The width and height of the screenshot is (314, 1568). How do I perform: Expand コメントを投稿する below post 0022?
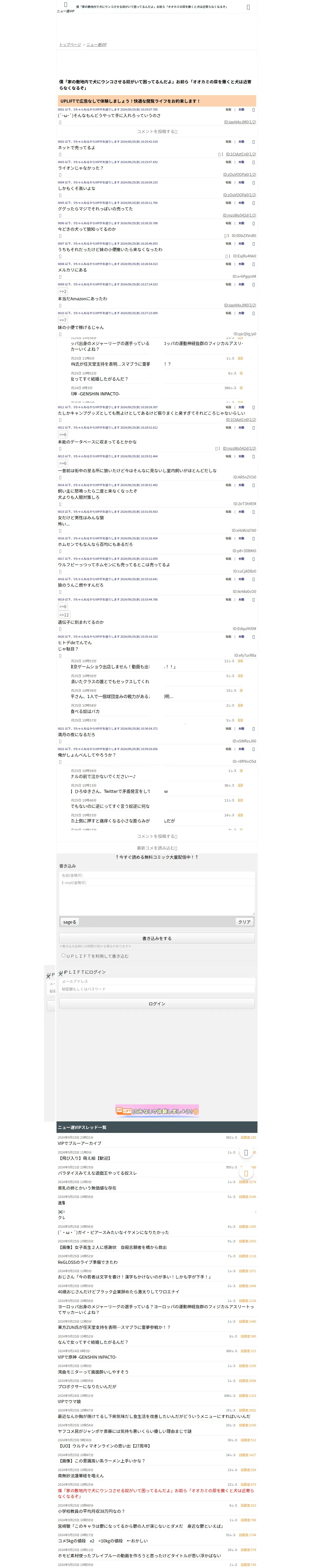point(157,836)
